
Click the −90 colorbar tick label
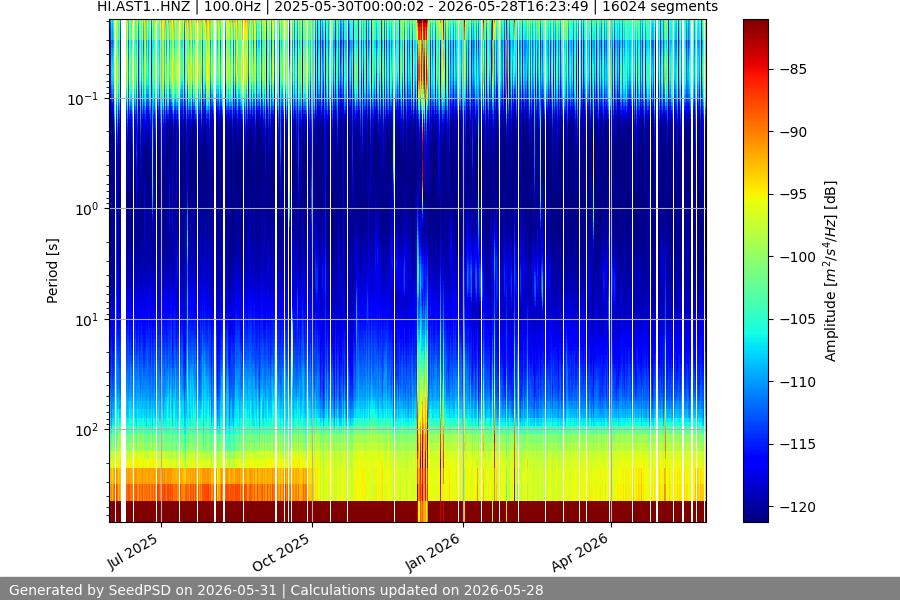tap(793, 132)
